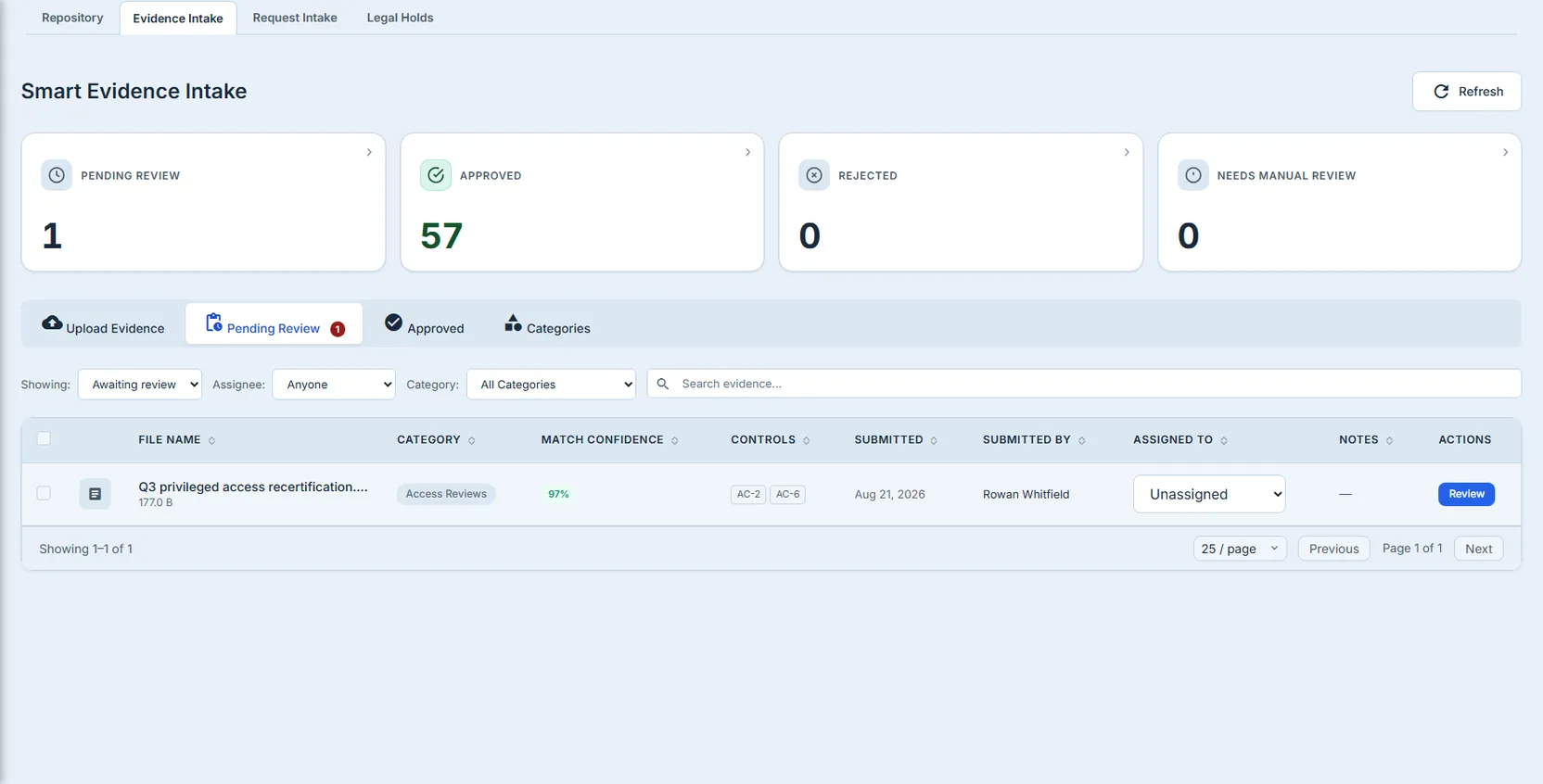Click the AC-2 control tag
This screenshot has height=784, width=1543.
point(748,494)
